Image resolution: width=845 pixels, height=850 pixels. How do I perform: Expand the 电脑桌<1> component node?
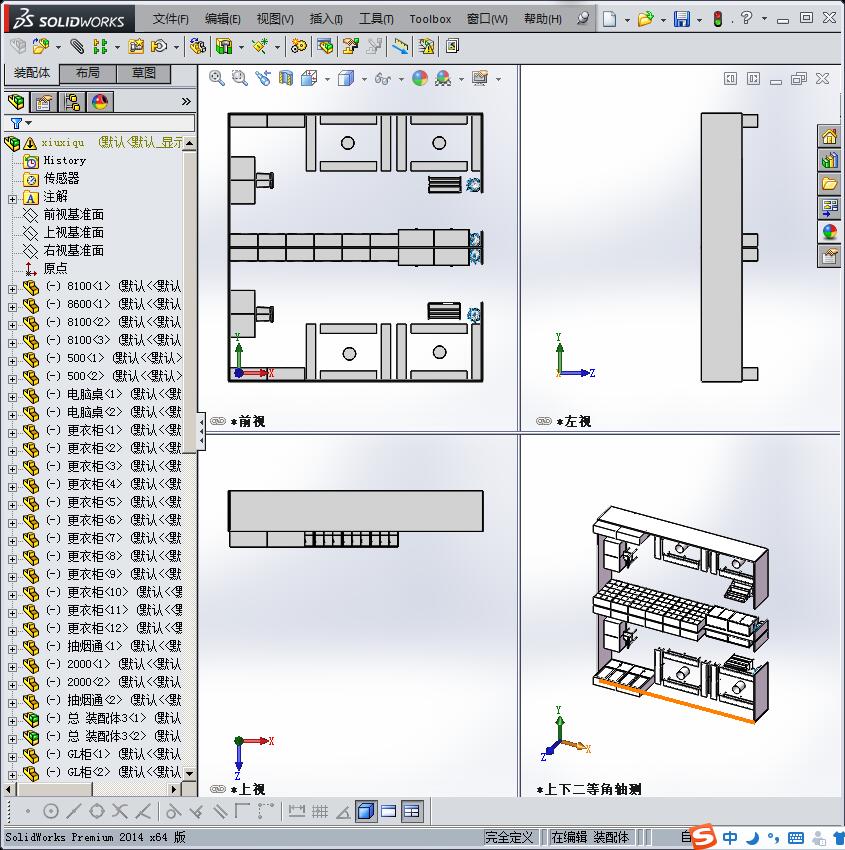click(12, 397)
